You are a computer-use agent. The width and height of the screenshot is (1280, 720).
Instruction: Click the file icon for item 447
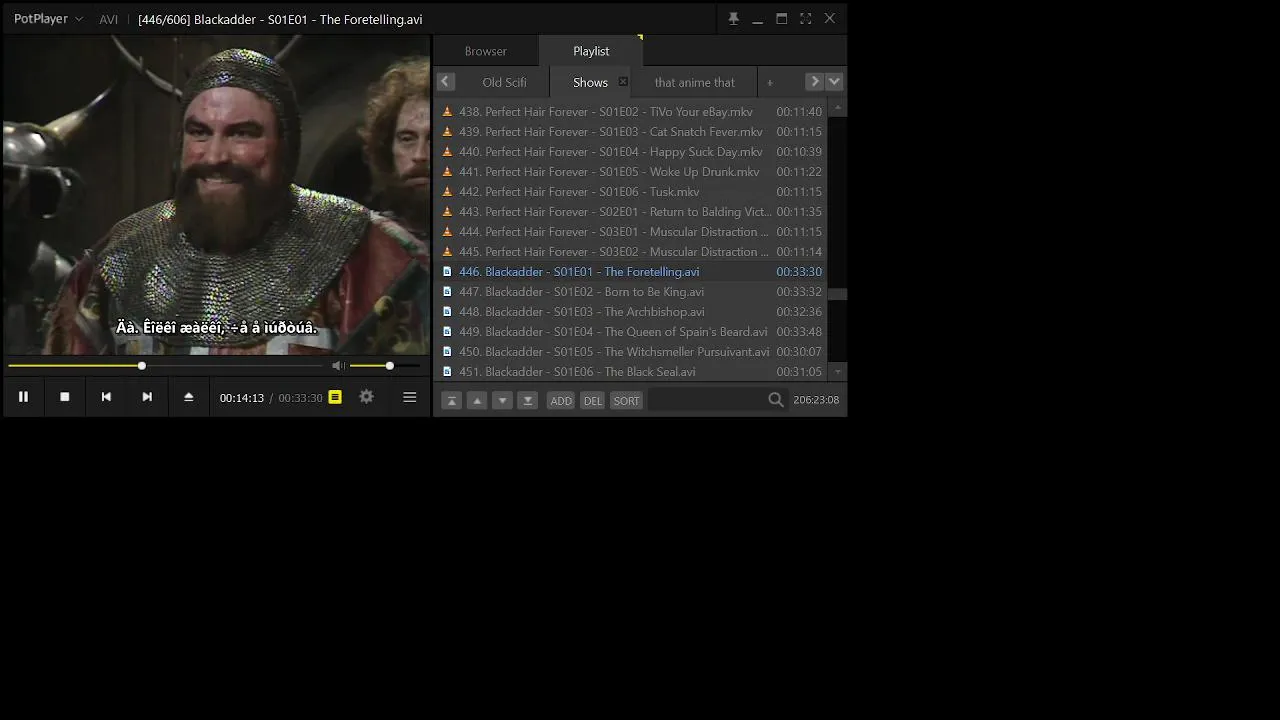(447, 292)
